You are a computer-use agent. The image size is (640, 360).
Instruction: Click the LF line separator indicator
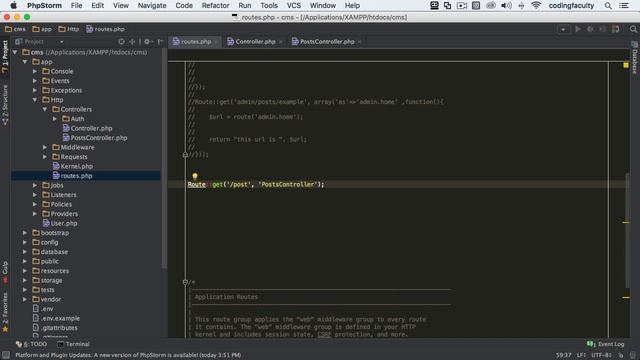[x=581, y=355]
